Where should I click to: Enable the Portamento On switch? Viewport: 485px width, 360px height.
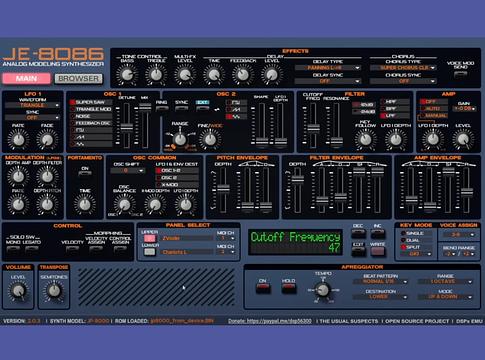click(x=85, y=173)
